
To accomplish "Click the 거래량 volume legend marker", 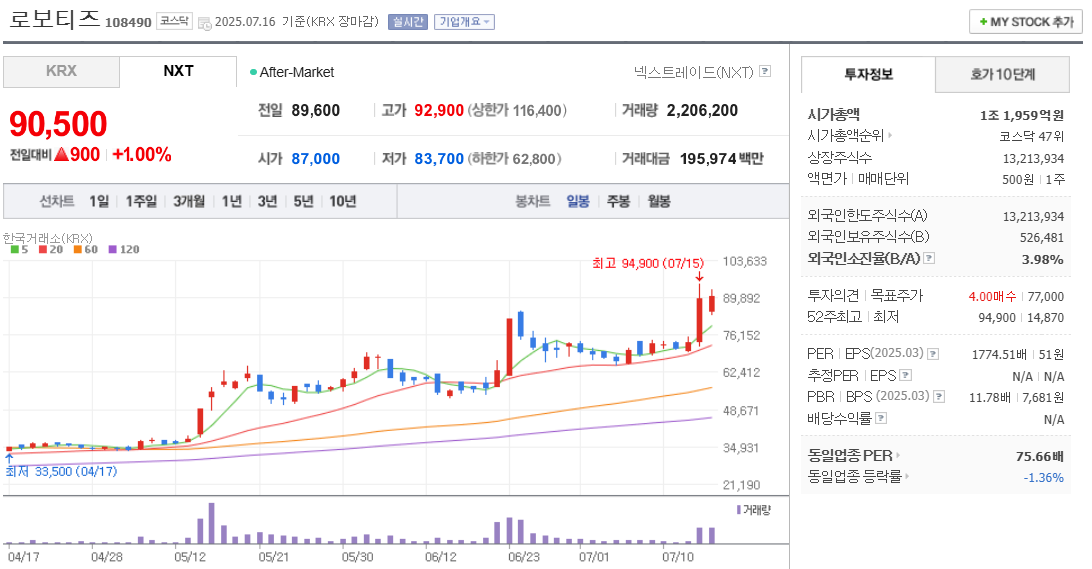I will (739, 510).
